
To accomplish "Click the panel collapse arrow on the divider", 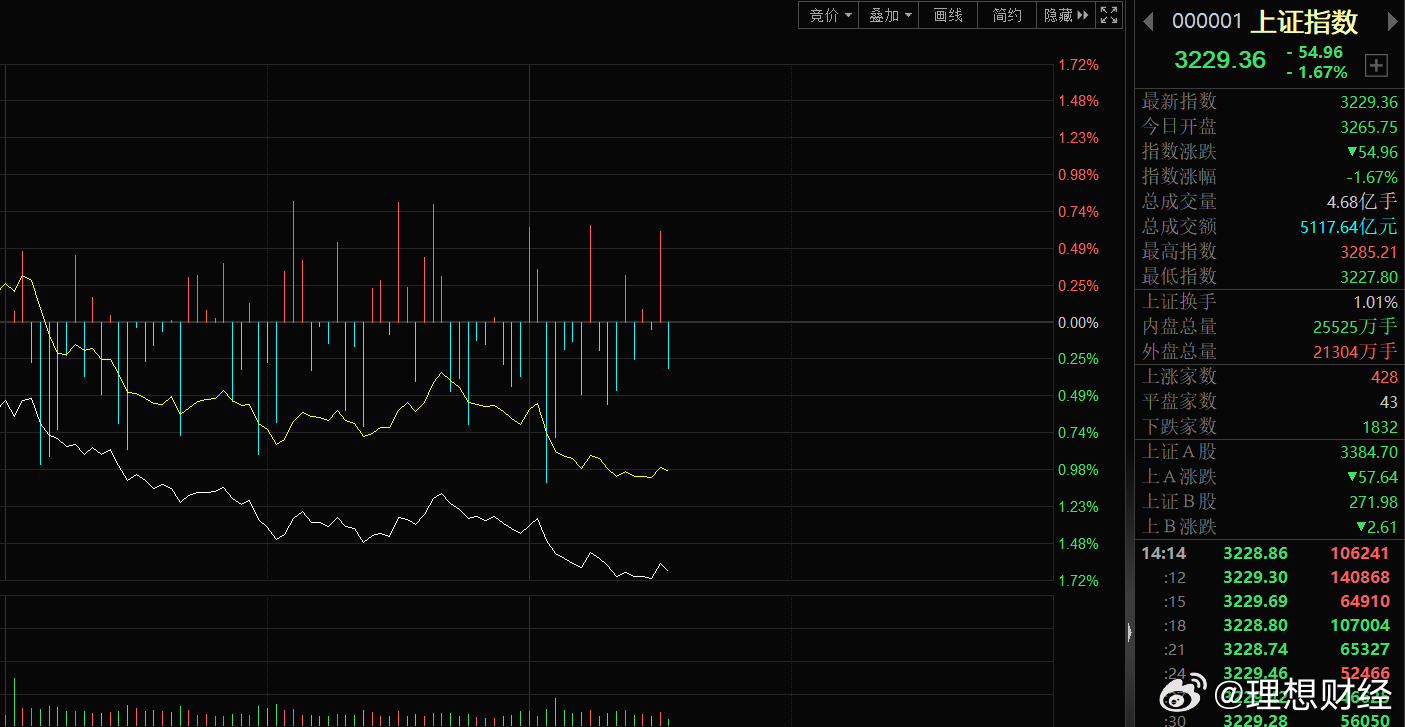I will coord(1130,632).
